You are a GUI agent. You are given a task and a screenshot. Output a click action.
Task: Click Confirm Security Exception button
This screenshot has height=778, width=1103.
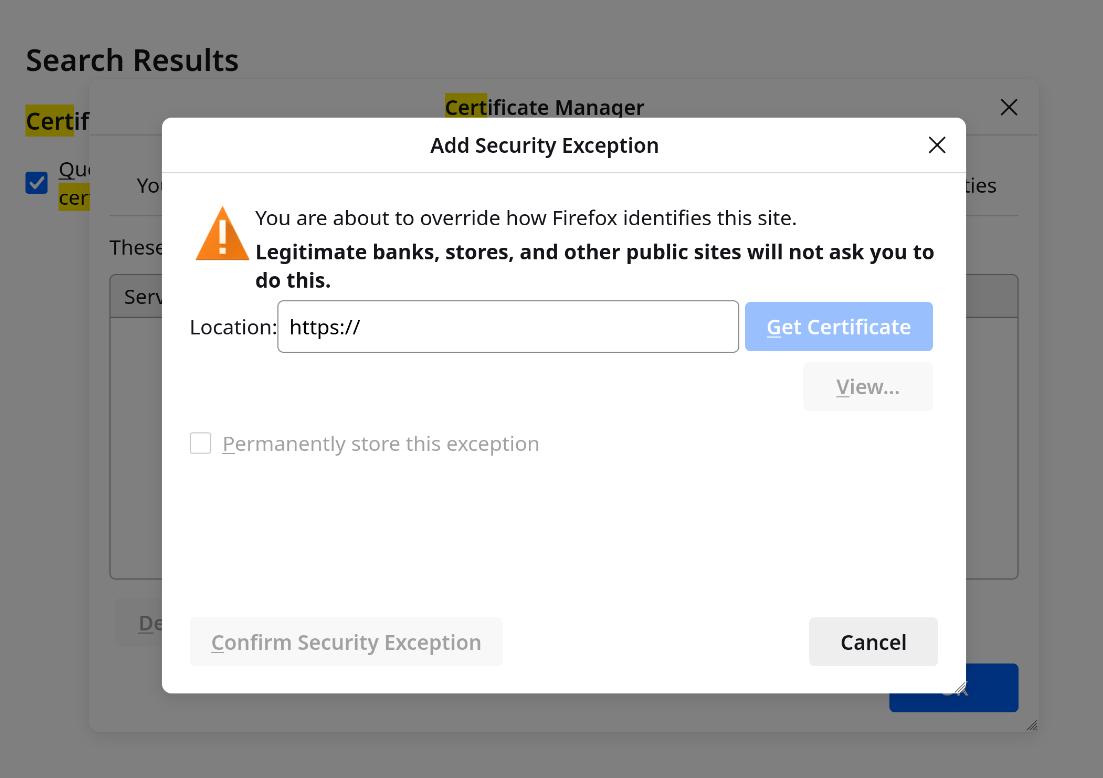[x=346, y=642]
